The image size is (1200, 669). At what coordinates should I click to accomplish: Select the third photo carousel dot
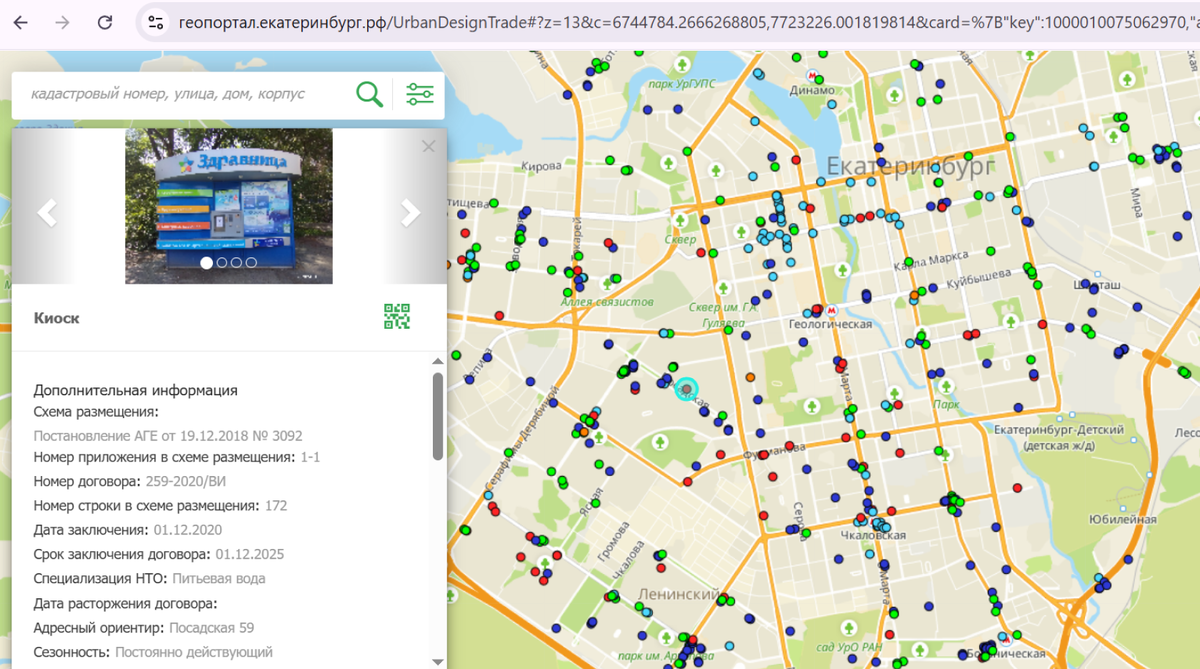tap(236, 263)
